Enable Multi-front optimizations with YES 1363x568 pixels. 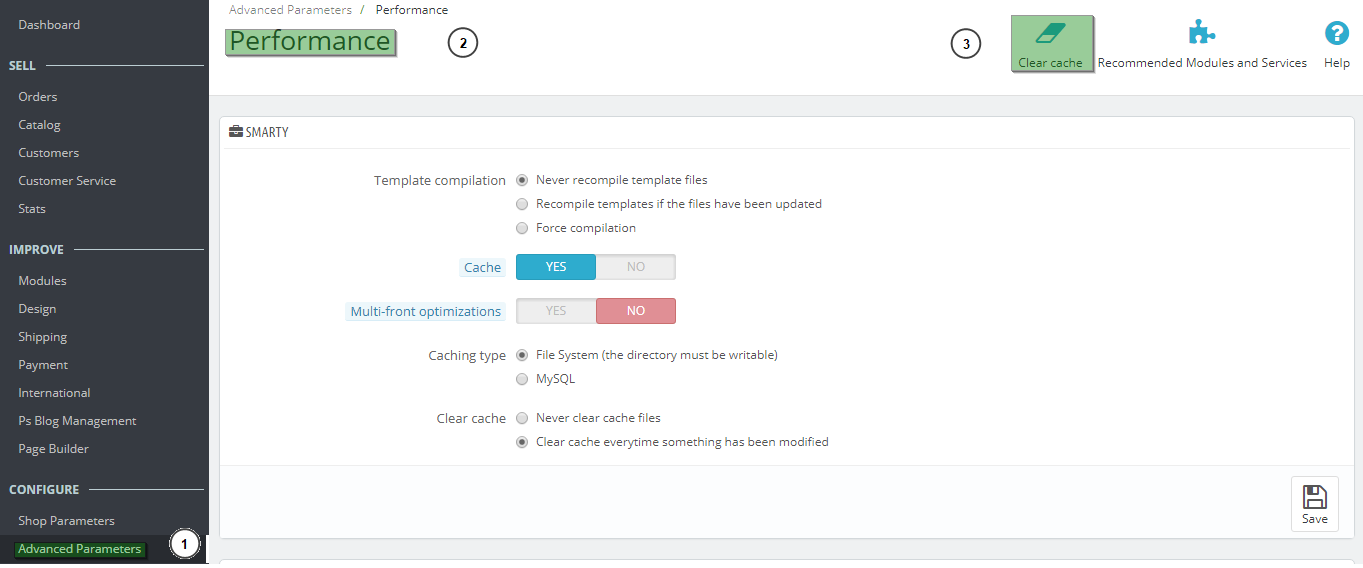click(x=556, y=311)
